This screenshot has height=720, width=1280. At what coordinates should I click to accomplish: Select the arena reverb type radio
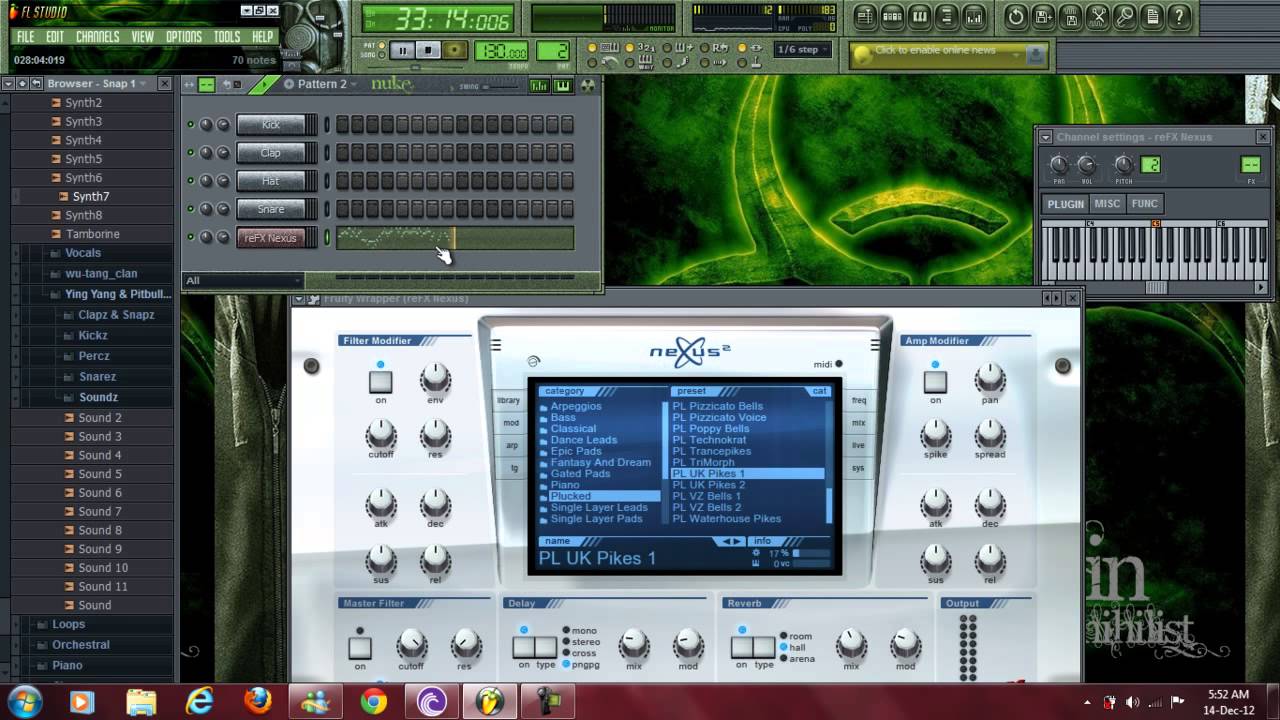click(x=784, y=659)
